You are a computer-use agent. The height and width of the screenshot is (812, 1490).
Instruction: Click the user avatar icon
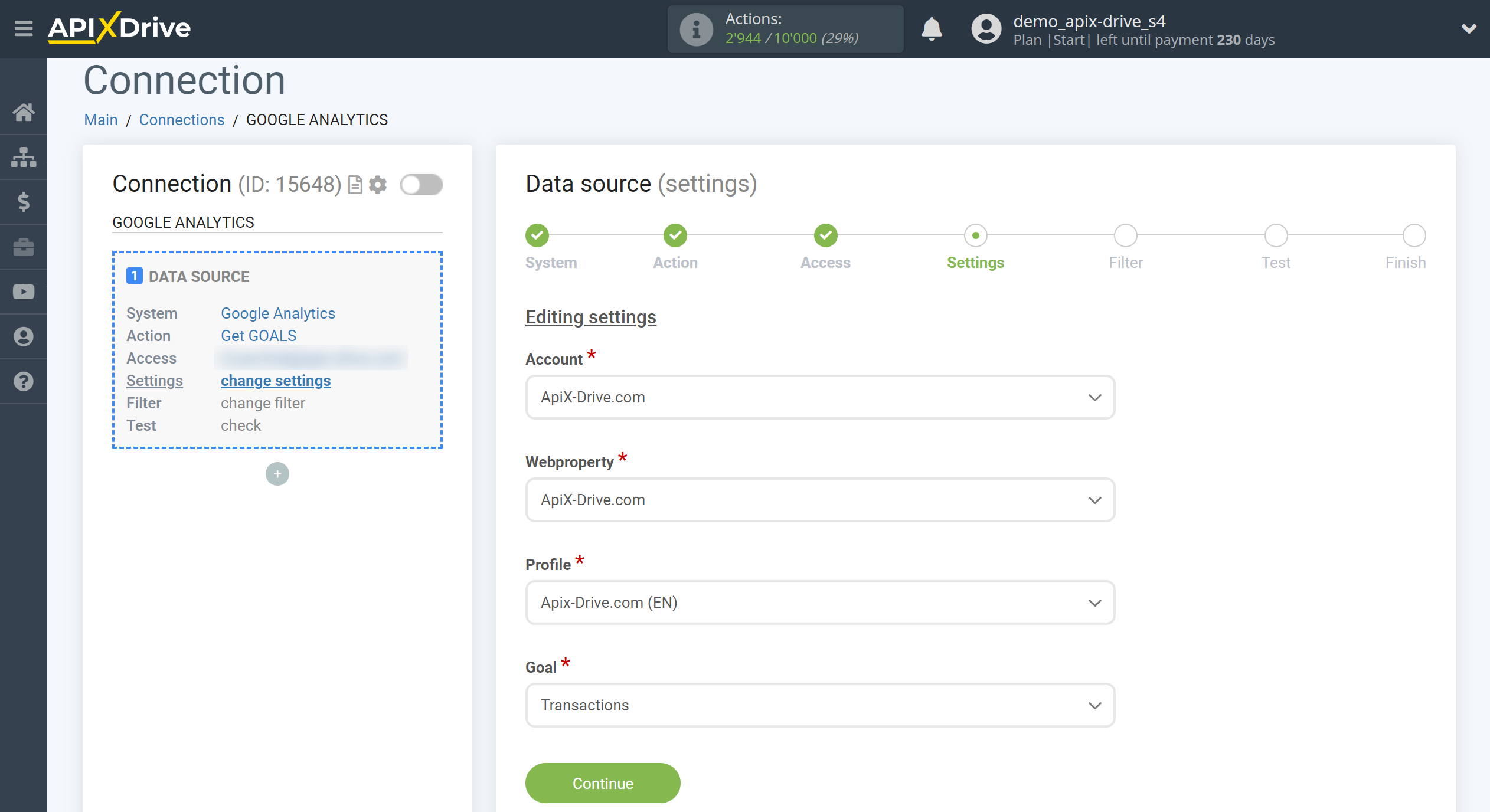tap(986, 28)
